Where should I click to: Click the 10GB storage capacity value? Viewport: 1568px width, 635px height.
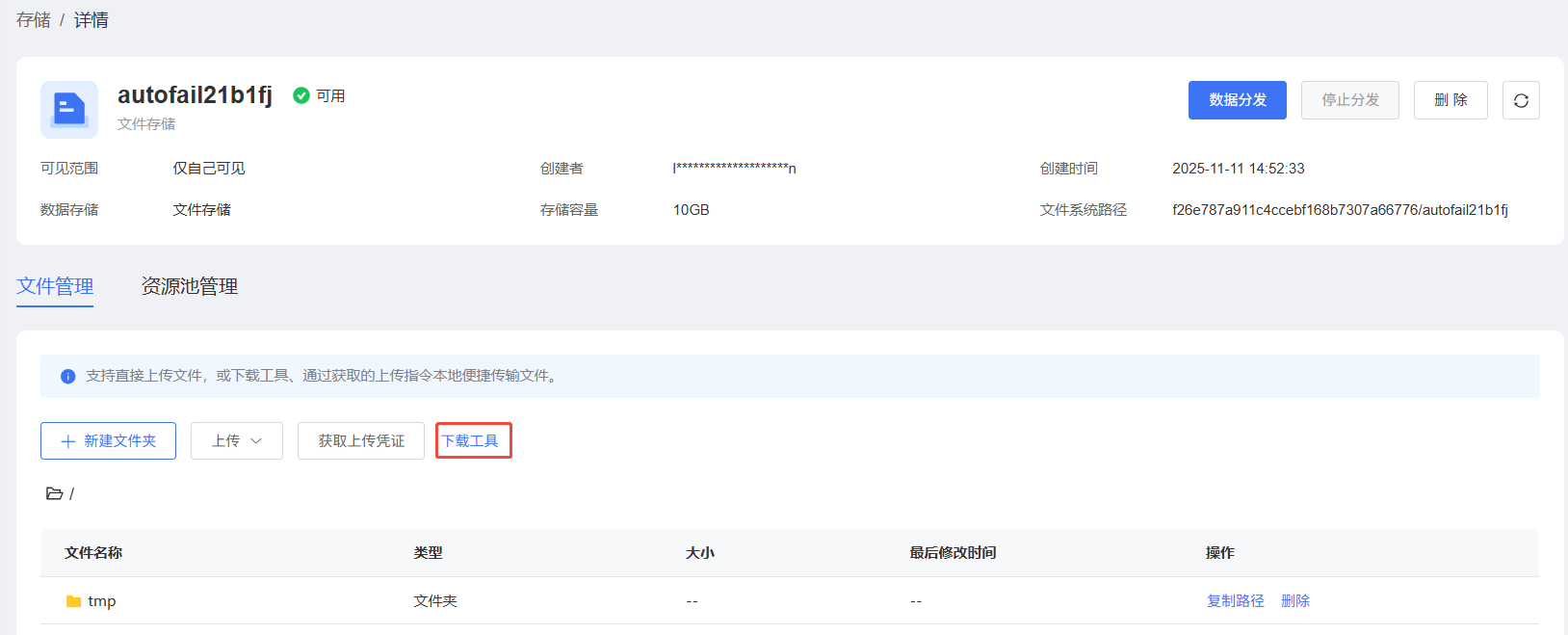click(x=692, y=209)
